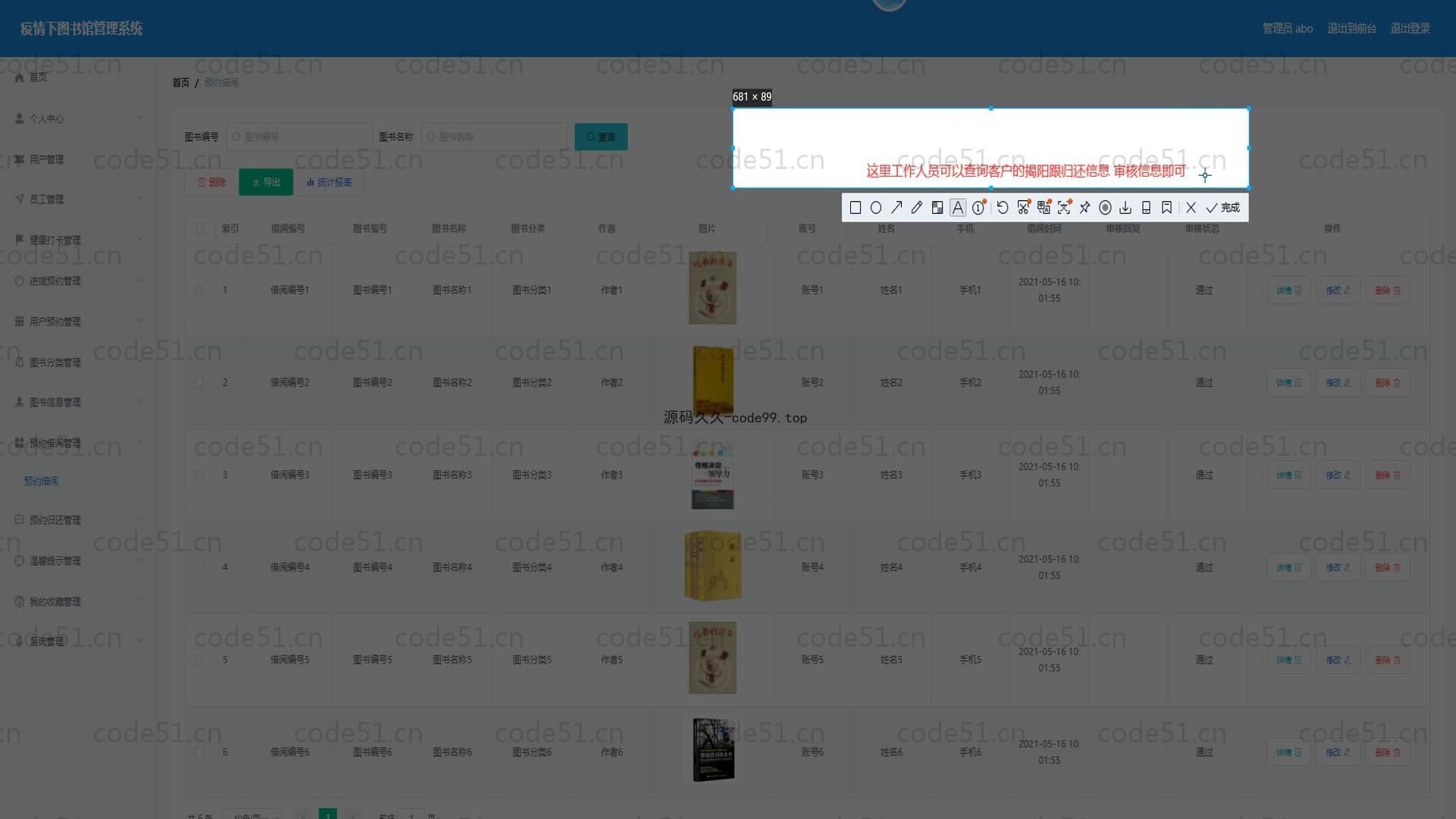Expand 图书分类管理 sidebar menu
Viewport: 1456px width, 819px height.
click(79, 362)
